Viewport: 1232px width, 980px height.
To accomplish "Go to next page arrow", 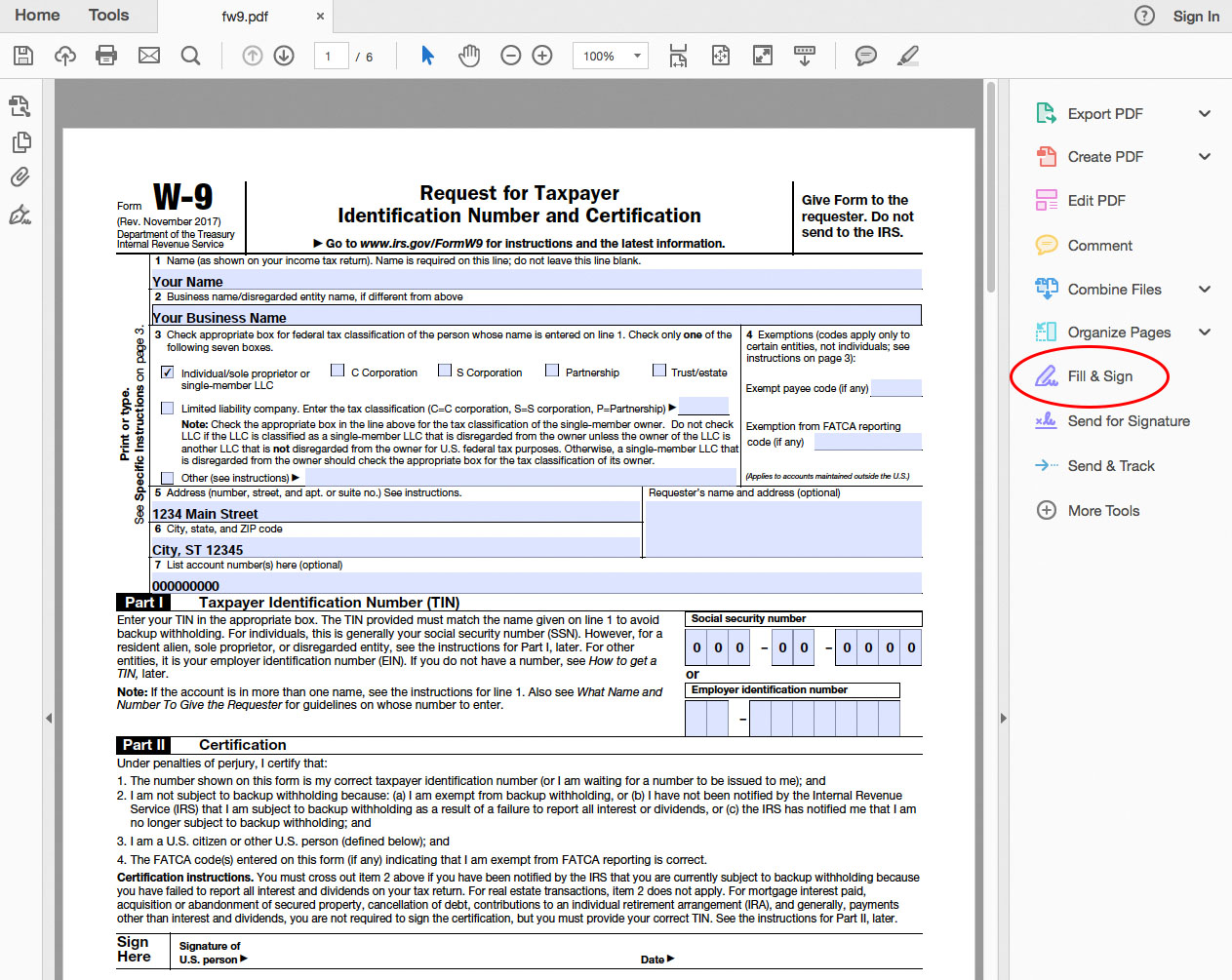I will pyautogui.click(x=284, y=56).
